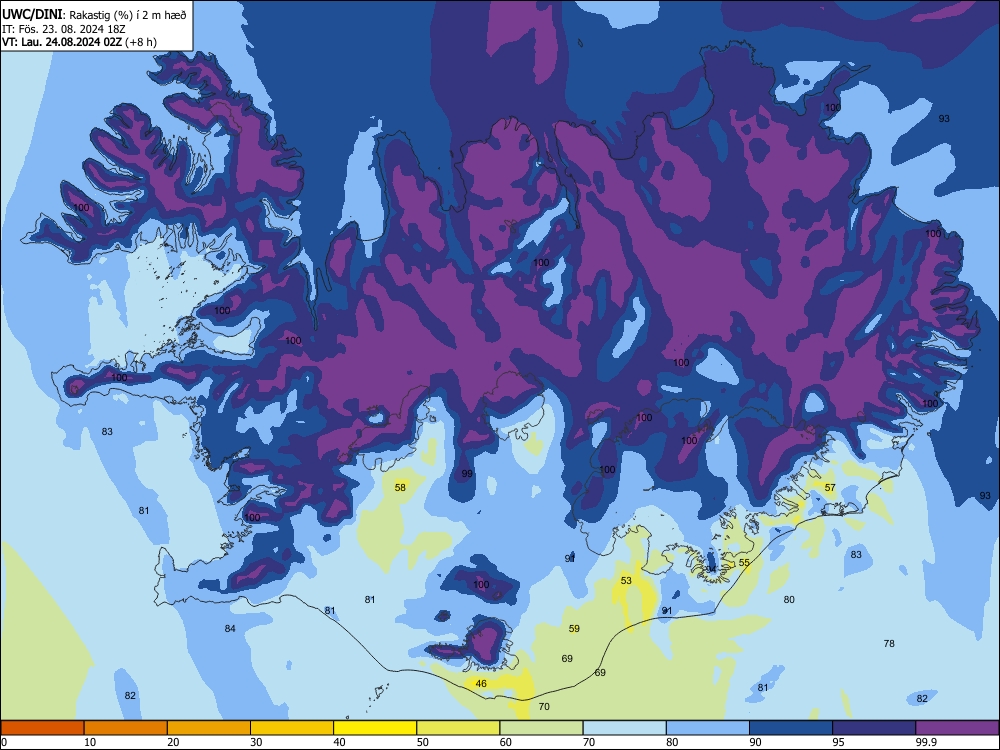This screenshot has height=750, width=1000.
Task: Click the "95" tick label on the color scale
Action: click(x=839, y=742)
